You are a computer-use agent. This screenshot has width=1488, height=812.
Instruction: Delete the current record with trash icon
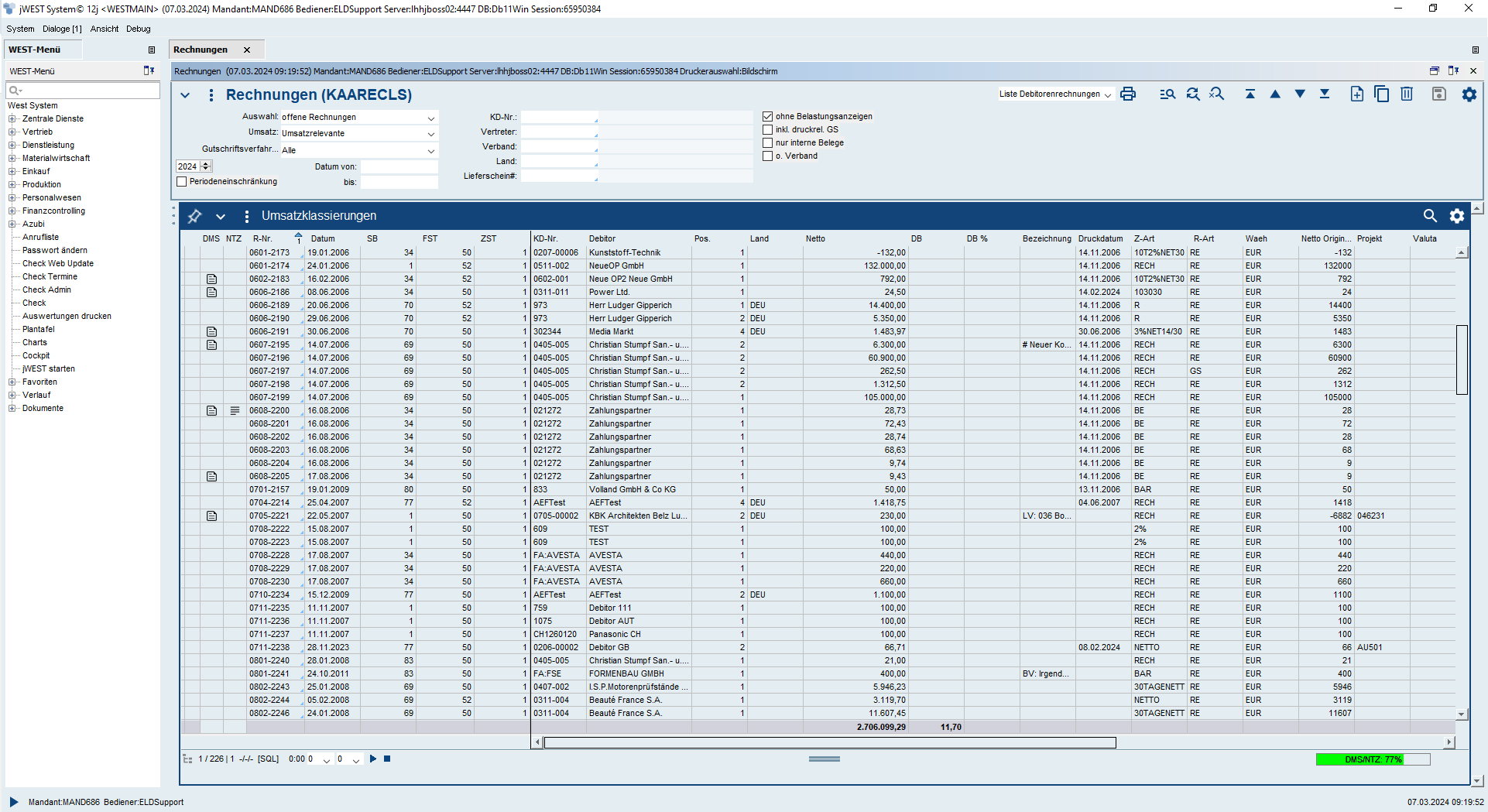(x=1407, y=94)
